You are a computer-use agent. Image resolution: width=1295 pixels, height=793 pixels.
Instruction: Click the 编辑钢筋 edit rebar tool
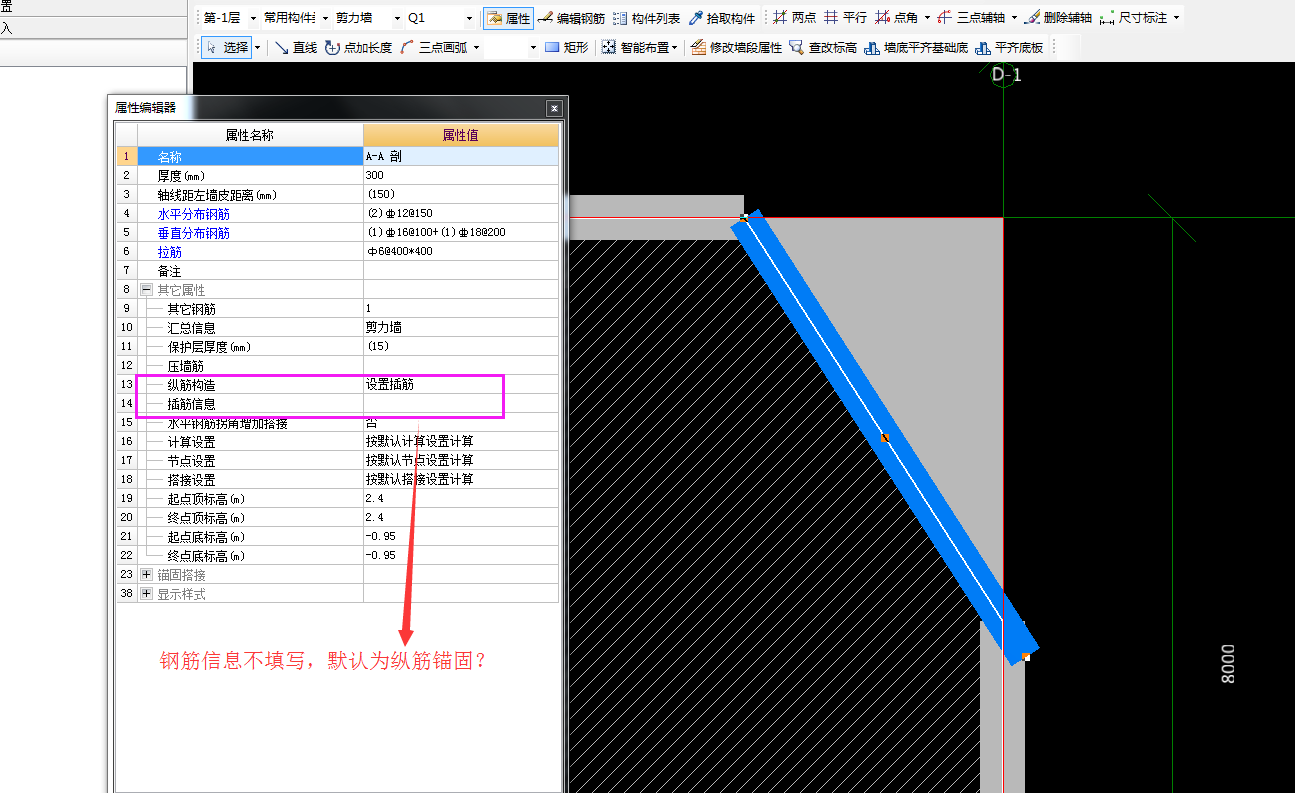(x=571, y=18)
